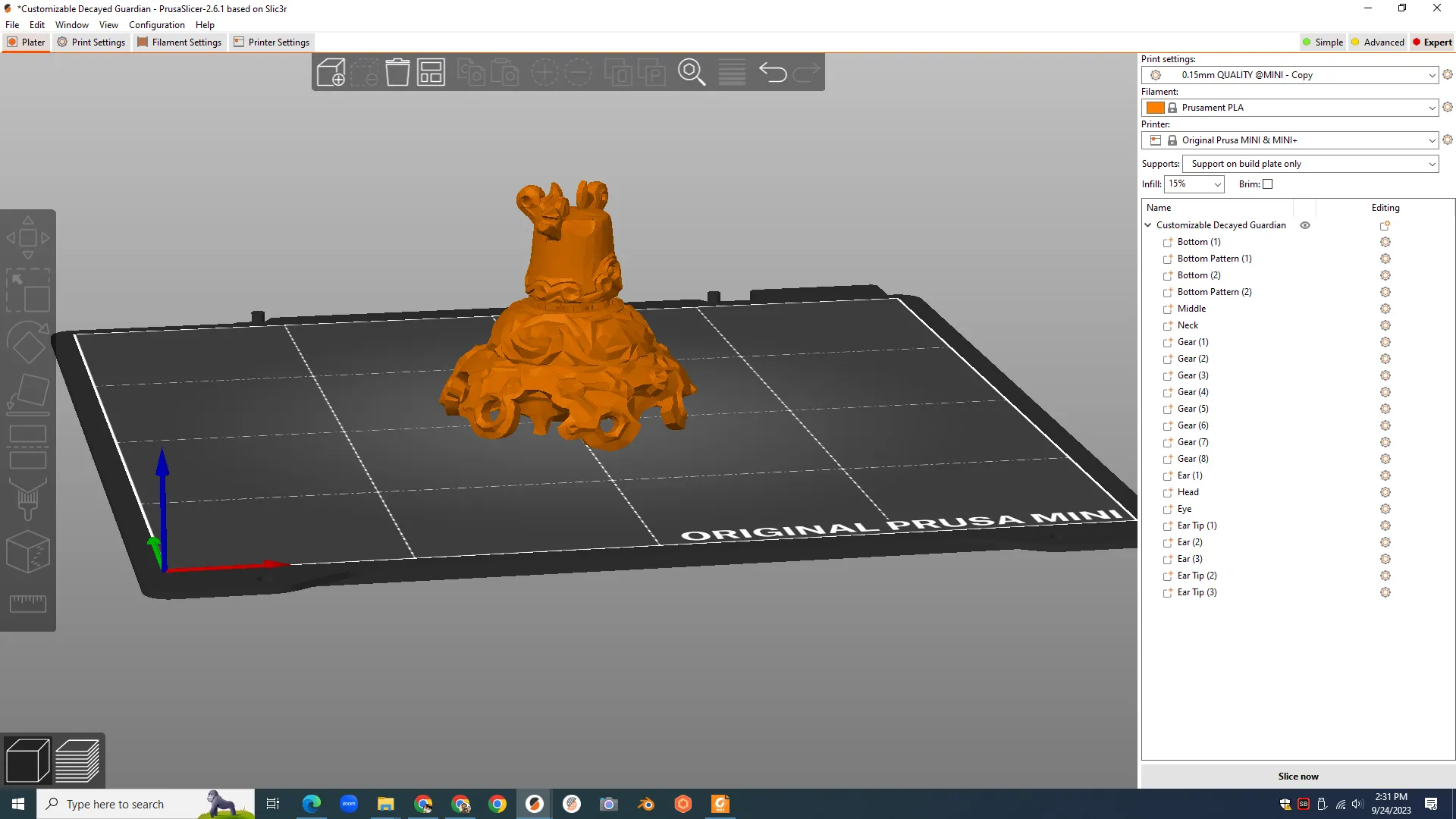Click the Delete all trash icon
Image resolution: width=1456 pixels, height=819 pixels.
(x=397, y=73)
